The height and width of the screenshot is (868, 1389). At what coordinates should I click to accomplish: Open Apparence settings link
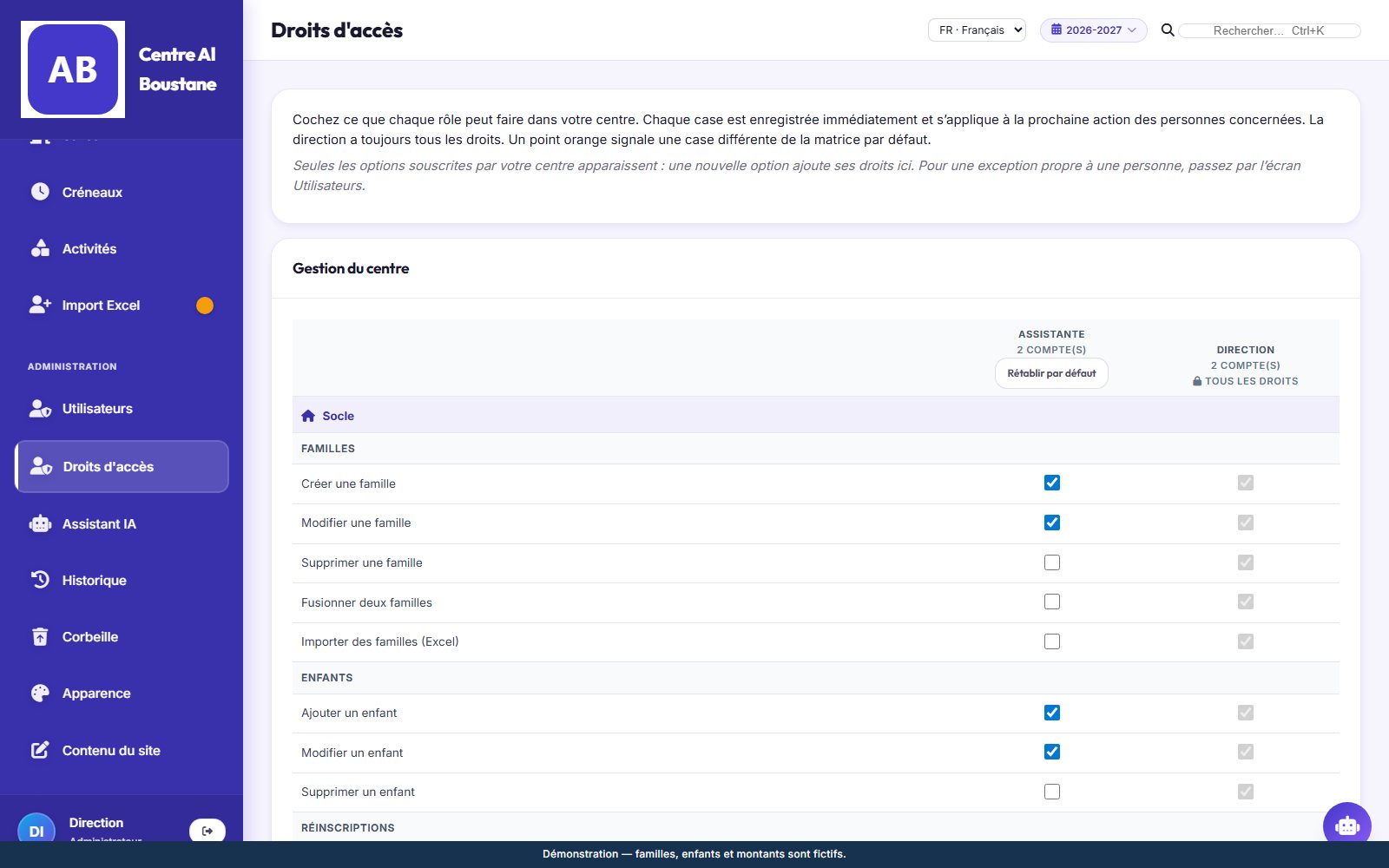122,693
